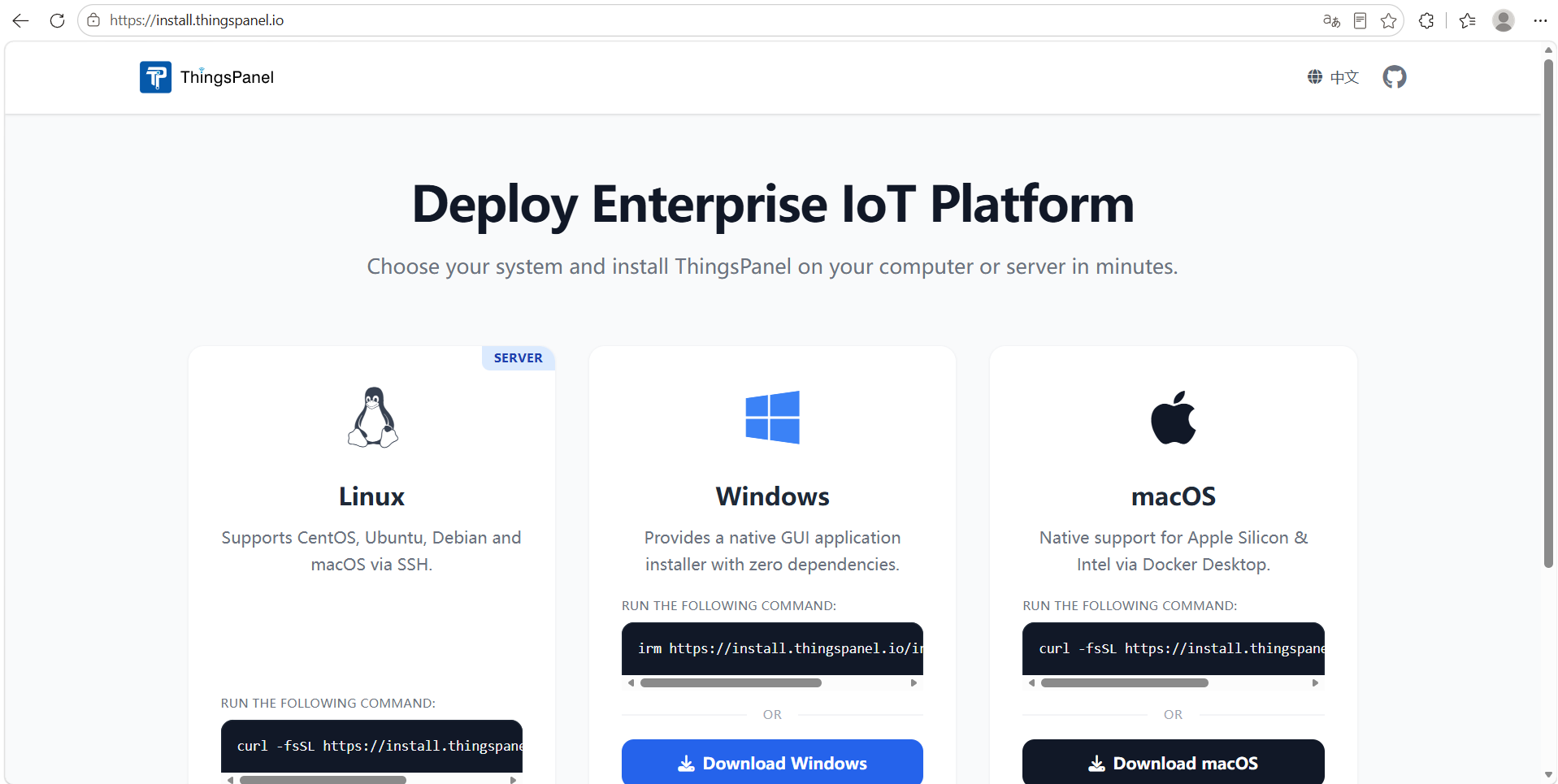Image resolution: width=1558 pixels, height=784 pixels.
Task: Click the SERVER badge on Linux card
Action: click(519, 358)
